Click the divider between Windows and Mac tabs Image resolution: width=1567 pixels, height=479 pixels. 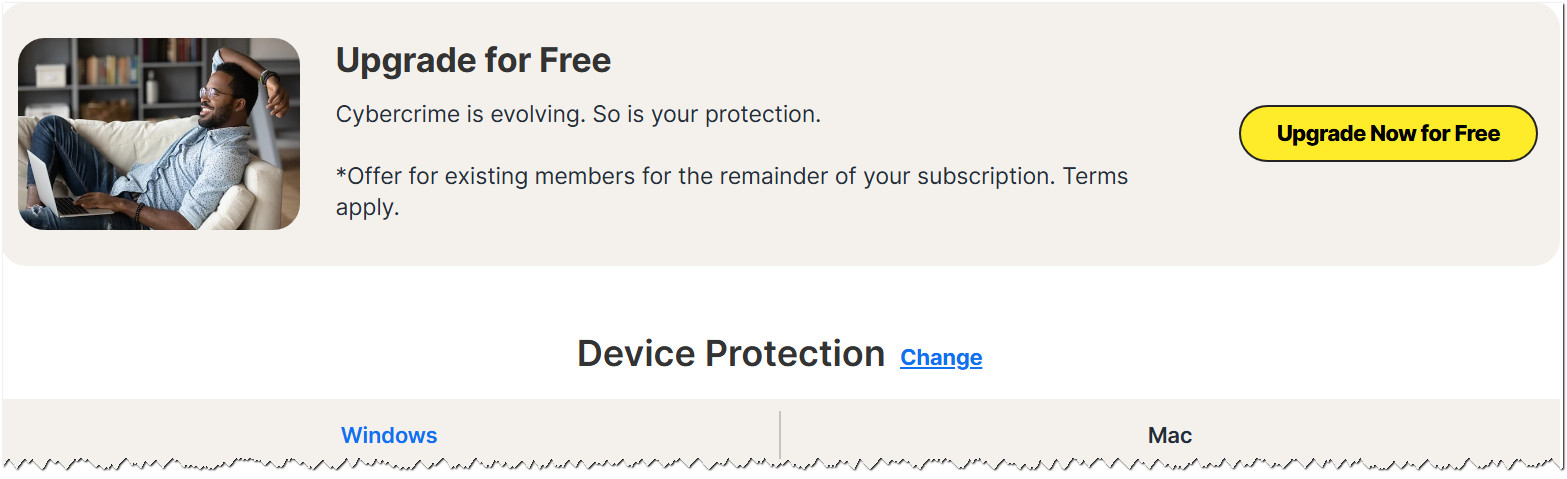780,435
